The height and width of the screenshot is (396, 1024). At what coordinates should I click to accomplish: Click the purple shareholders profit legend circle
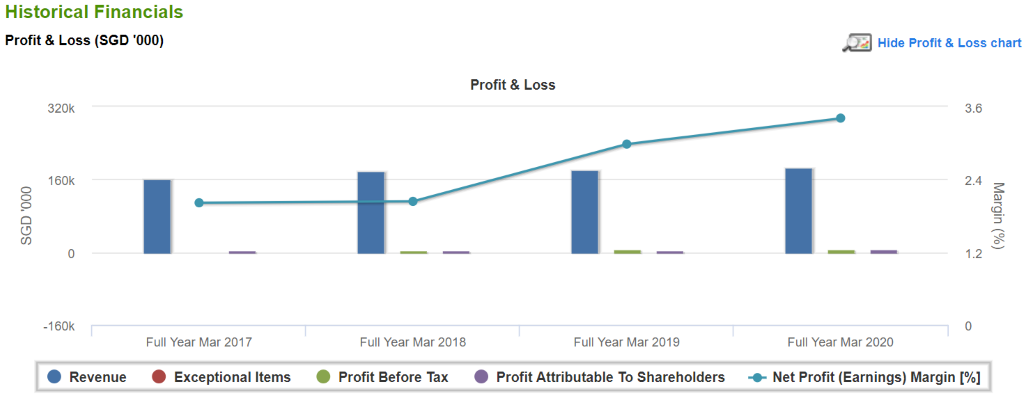(x=480, y=377)
